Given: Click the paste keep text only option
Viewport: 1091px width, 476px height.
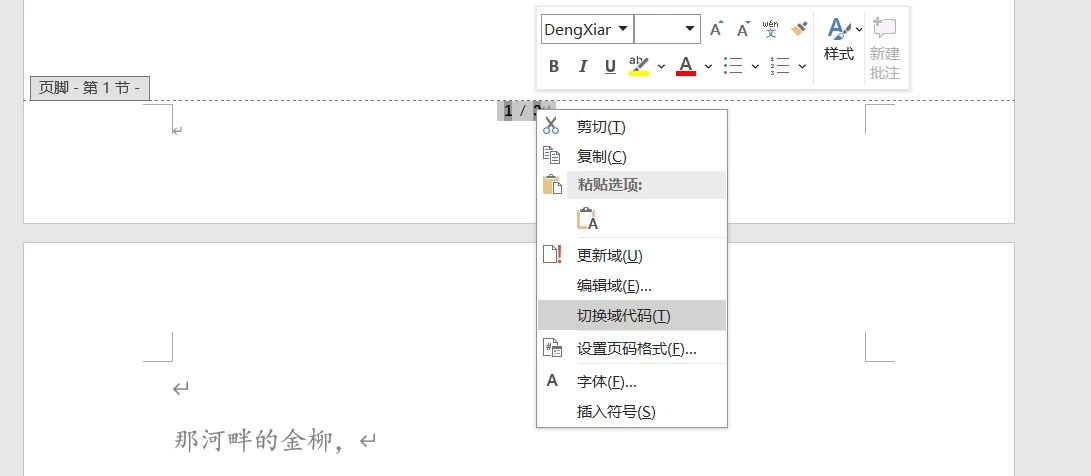Looking at the screenshot, I should coord(587,219).
